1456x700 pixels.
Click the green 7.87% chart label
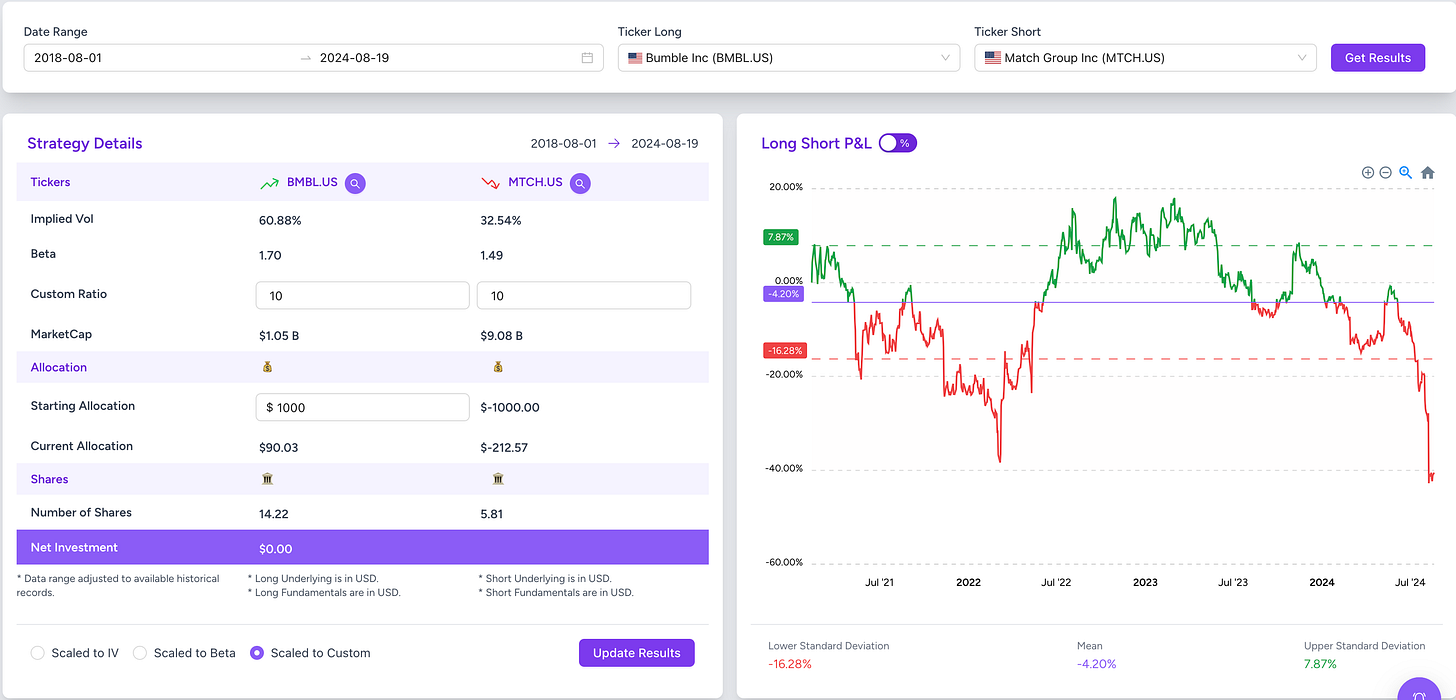[780, 237]
